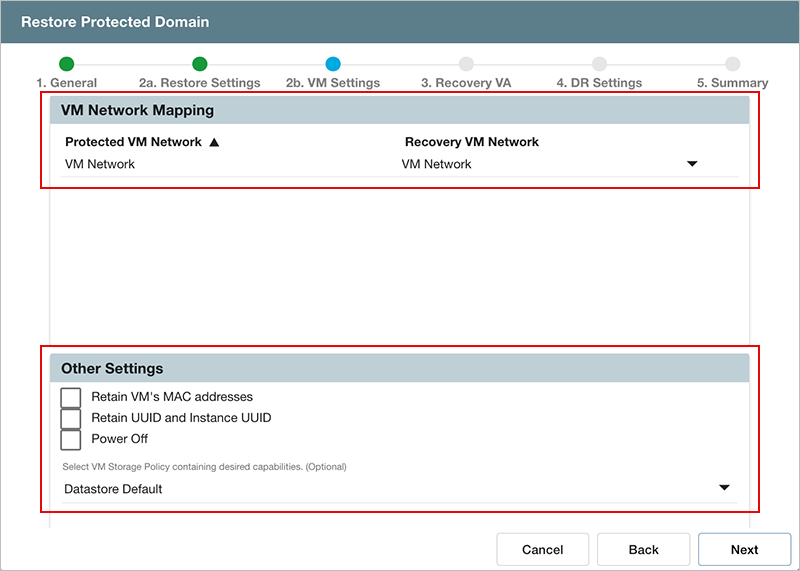The image size is (800, 571).
Task: Go to the 1. General step label
Action: (67, 83)
